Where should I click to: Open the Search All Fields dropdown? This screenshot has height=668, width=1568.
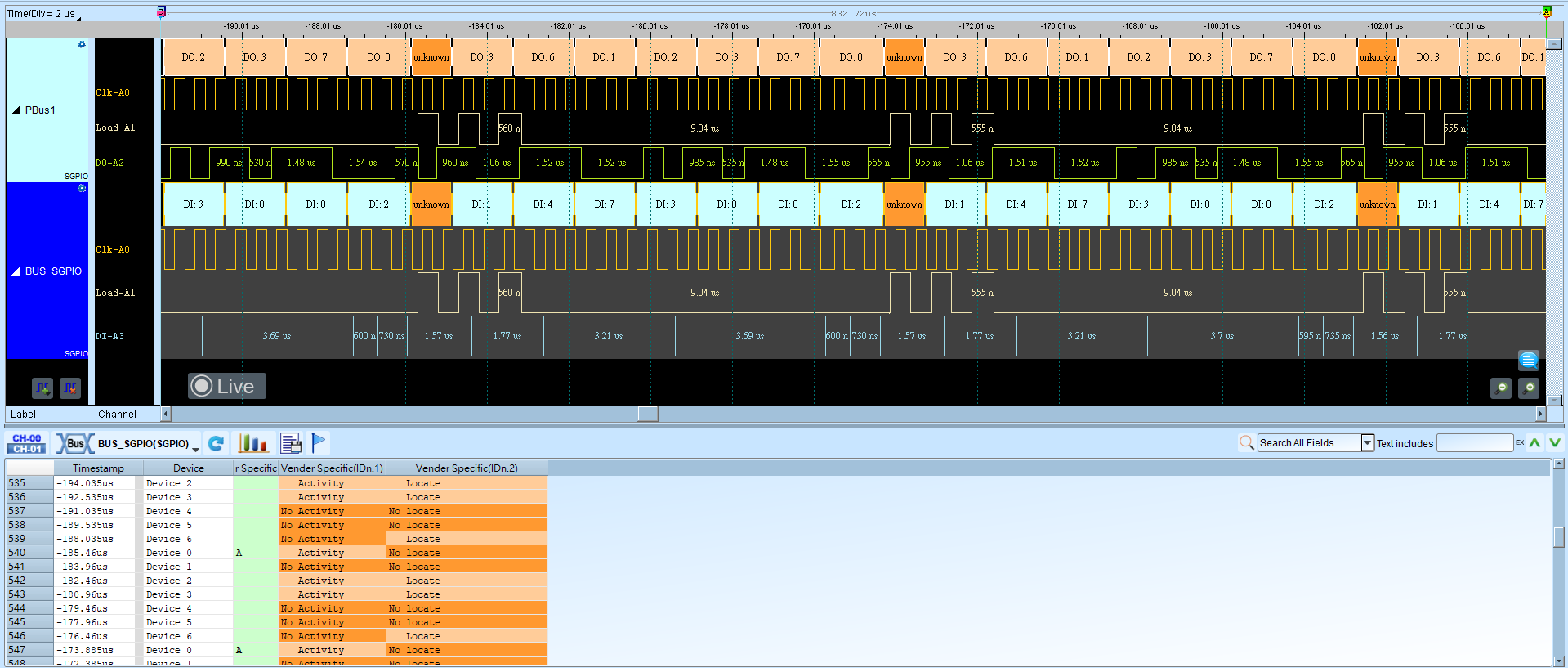click(x=1367, y=442)
